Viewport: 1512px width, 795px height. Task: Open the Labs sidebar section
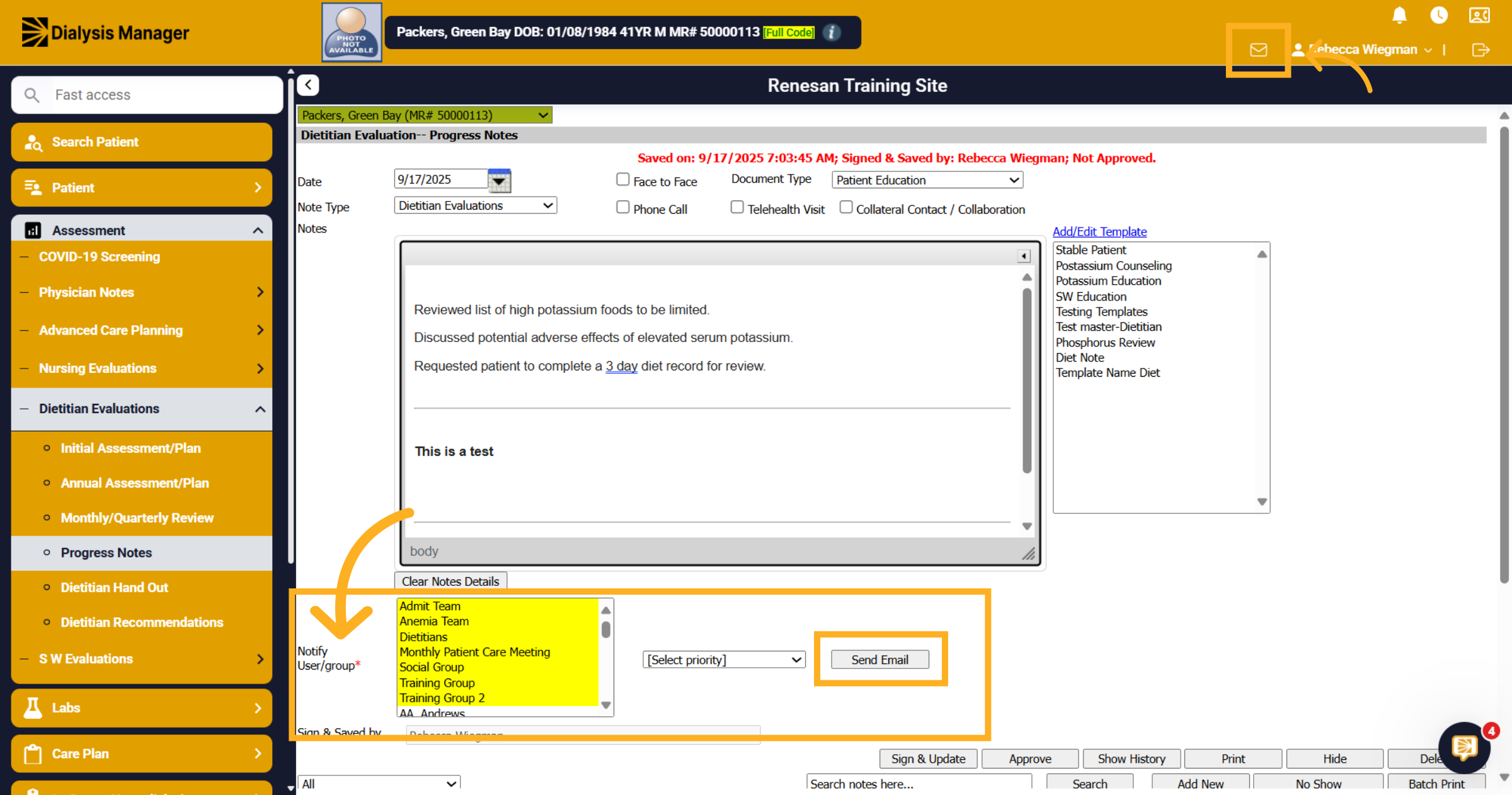[x=142, y=708]
